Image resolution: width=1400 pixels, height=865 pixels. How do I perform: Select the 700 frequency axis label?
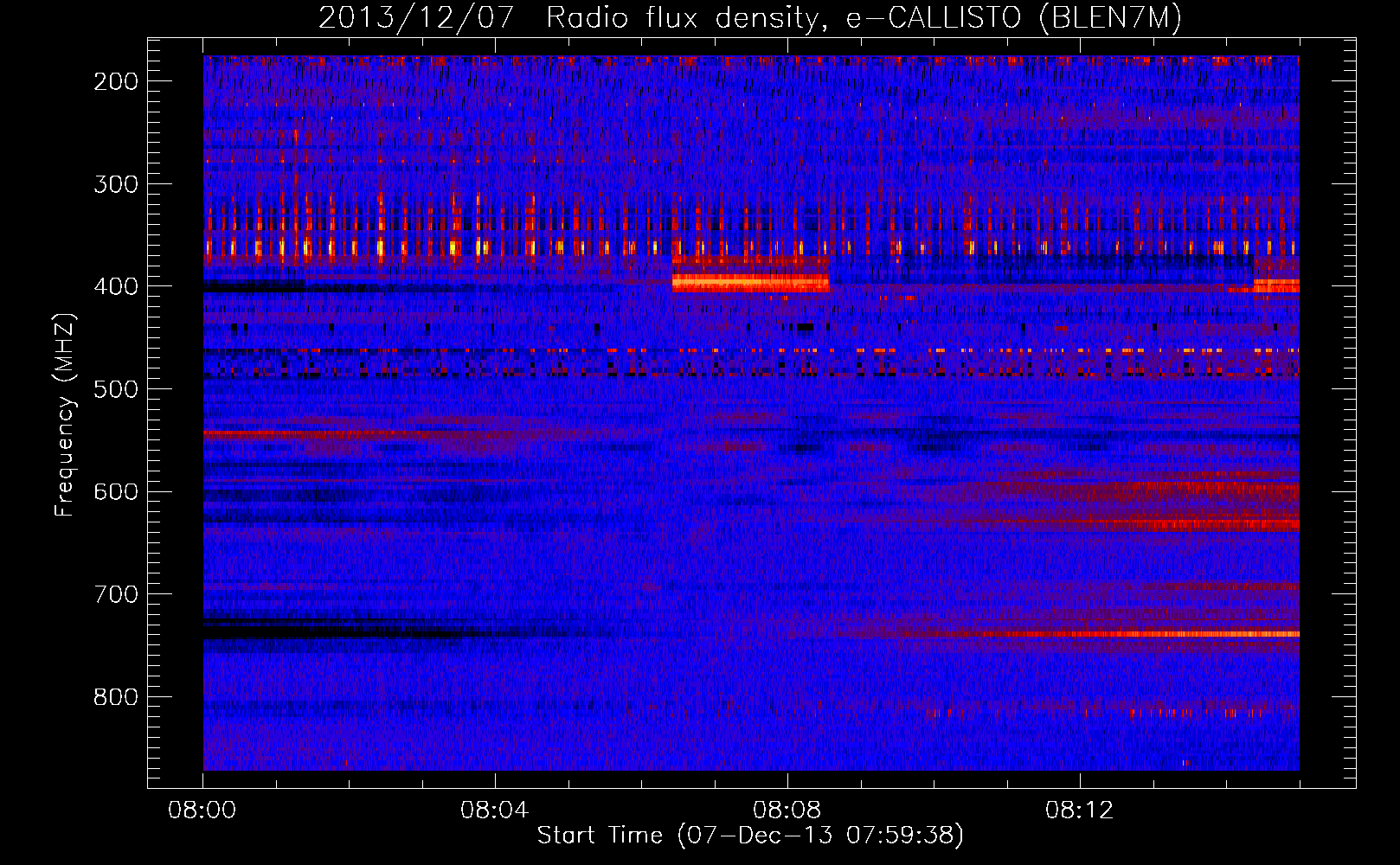115,594
